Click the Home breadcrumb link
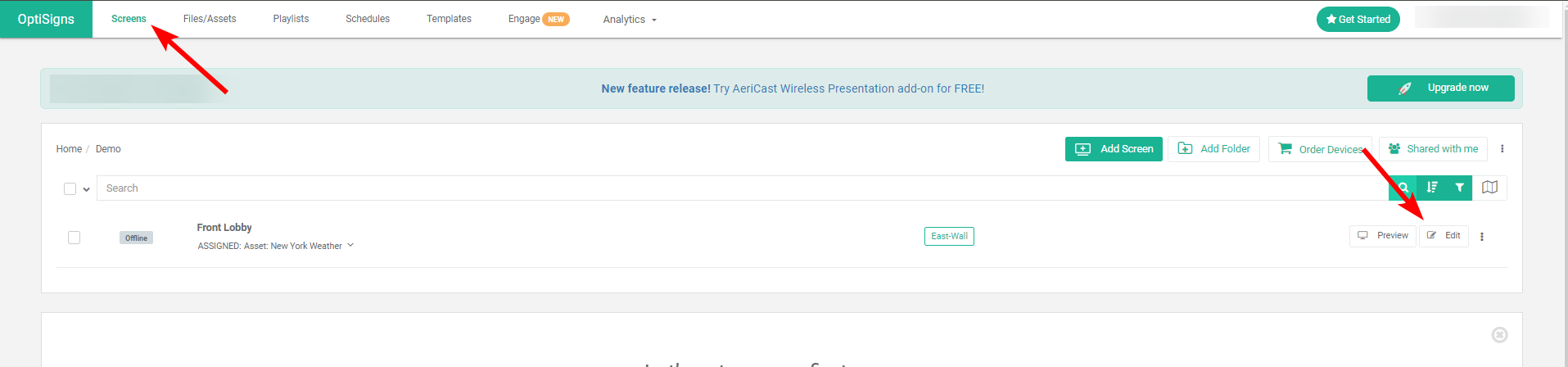The image size is (1568, 367). [69, 149]
